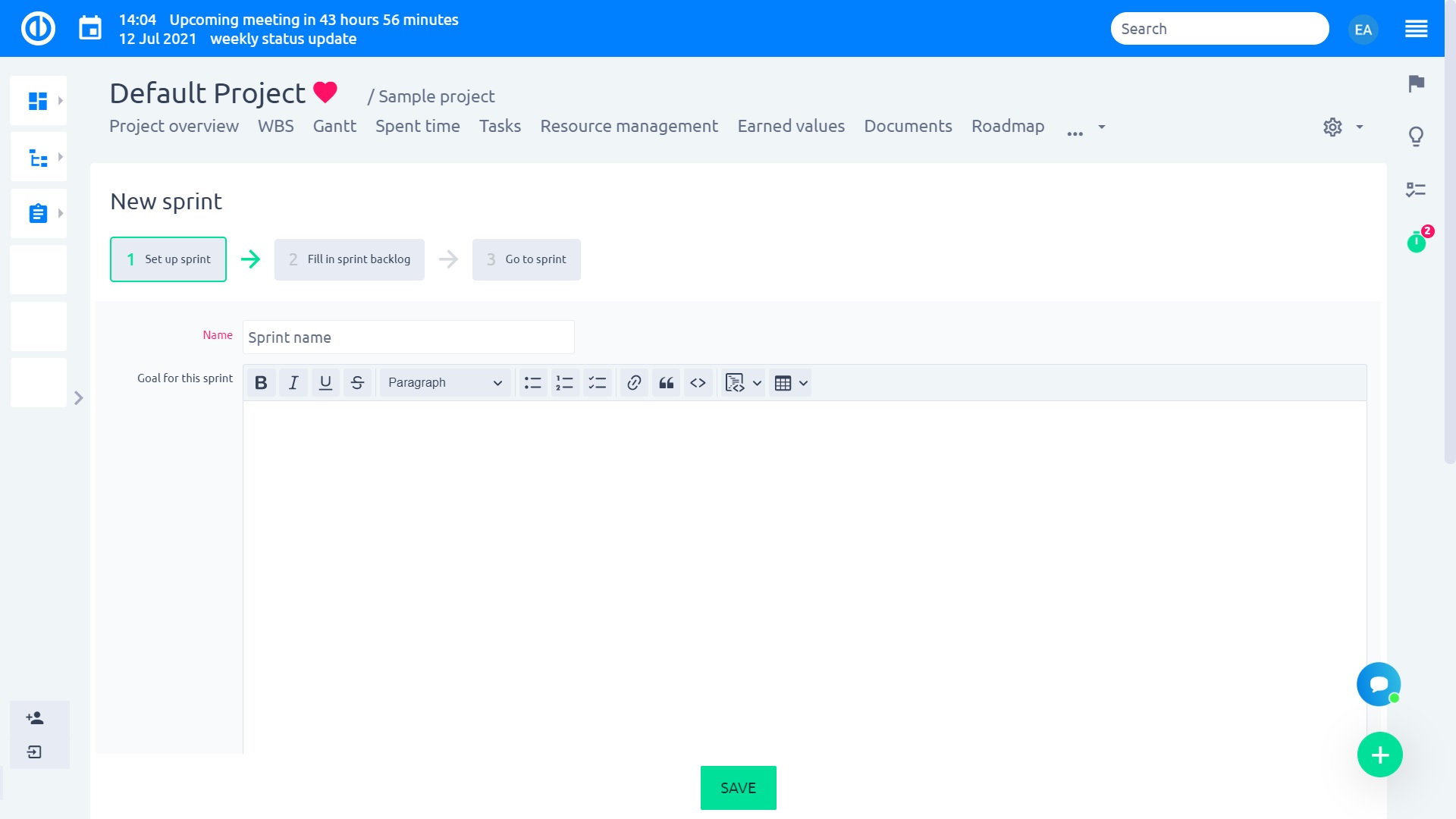The image size is (1456, 819).
Task: Switch to the Gantt tab
Action: (334, 127)
